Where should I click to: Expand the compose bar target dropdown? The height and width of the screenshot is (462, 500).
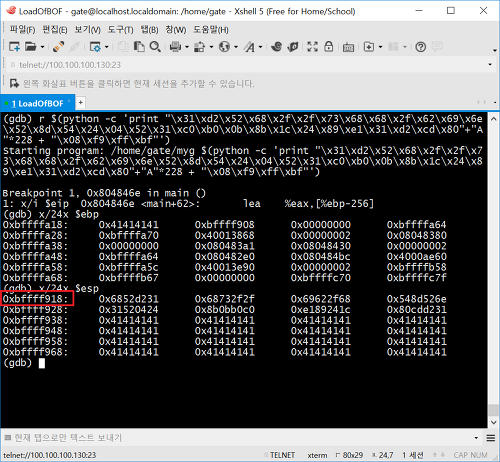pyautogui.click(x=476, y=438)
